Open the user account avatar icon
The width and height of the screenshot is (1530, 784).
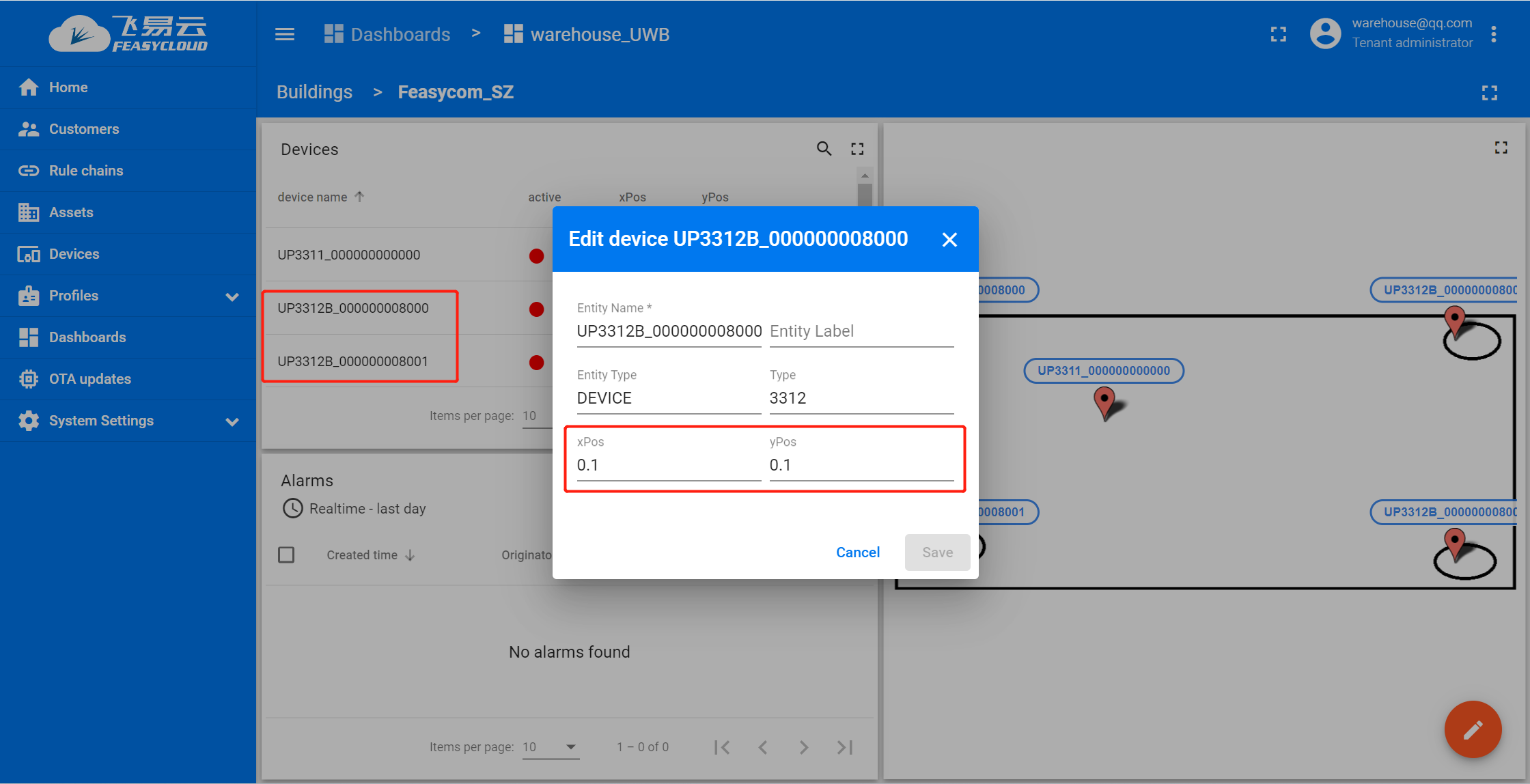pyautogui.click(x=1325, y=33)
